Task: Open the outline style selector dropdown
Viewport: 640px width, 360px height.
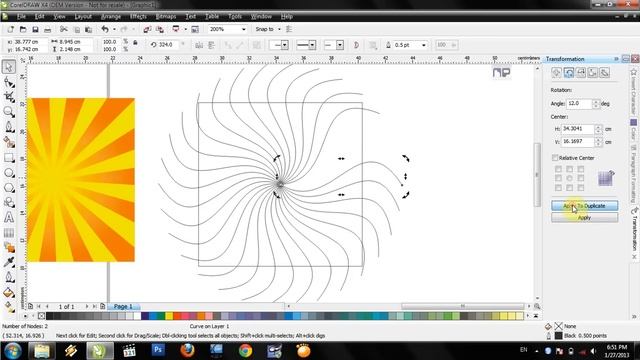Action: tap(312, 45)
